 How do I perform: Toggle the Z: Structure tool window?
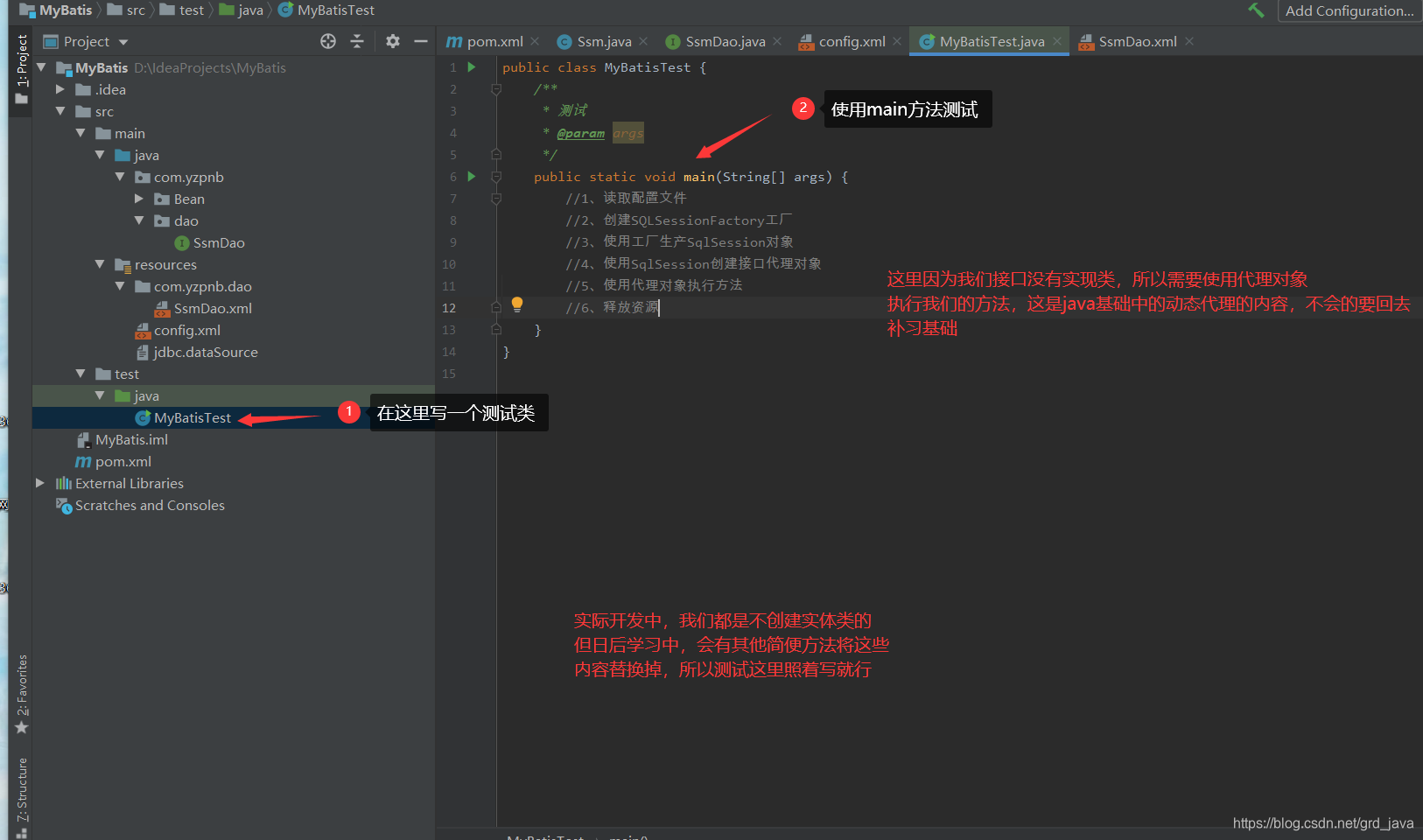(22, 797)
